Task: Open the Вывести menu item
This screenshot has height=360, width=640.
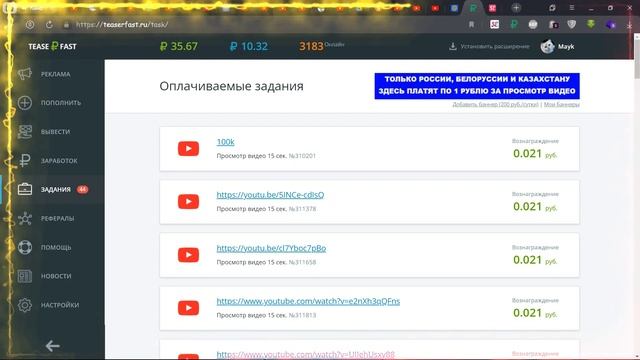Action: click(55, 132)
